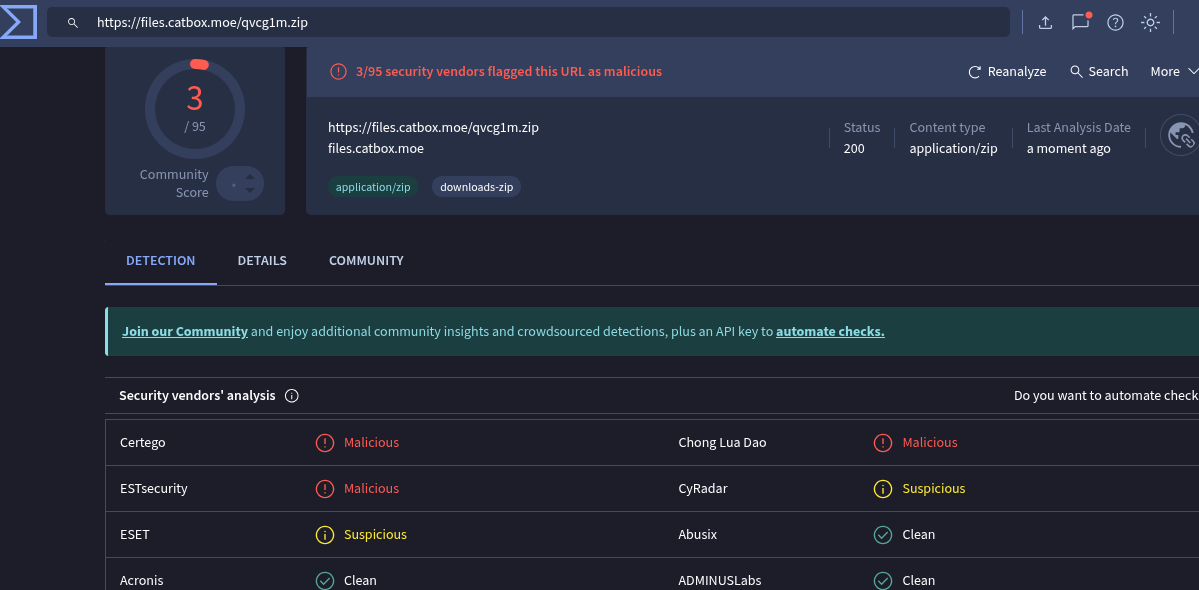Click the Status value 200
Image resolution: width=1199 pixels, height=590 pixels.
click(854, 148)
